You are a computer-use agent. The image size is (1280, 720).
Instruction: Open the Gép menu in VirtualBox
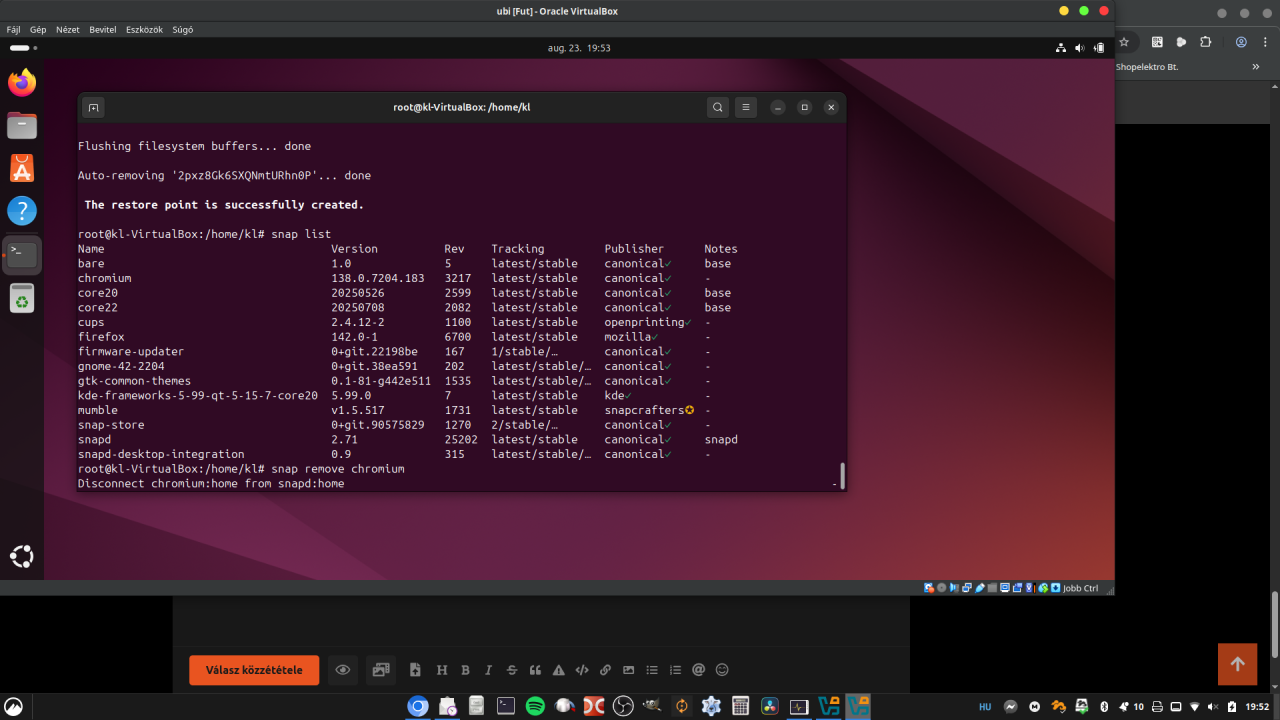click(38, 30)
